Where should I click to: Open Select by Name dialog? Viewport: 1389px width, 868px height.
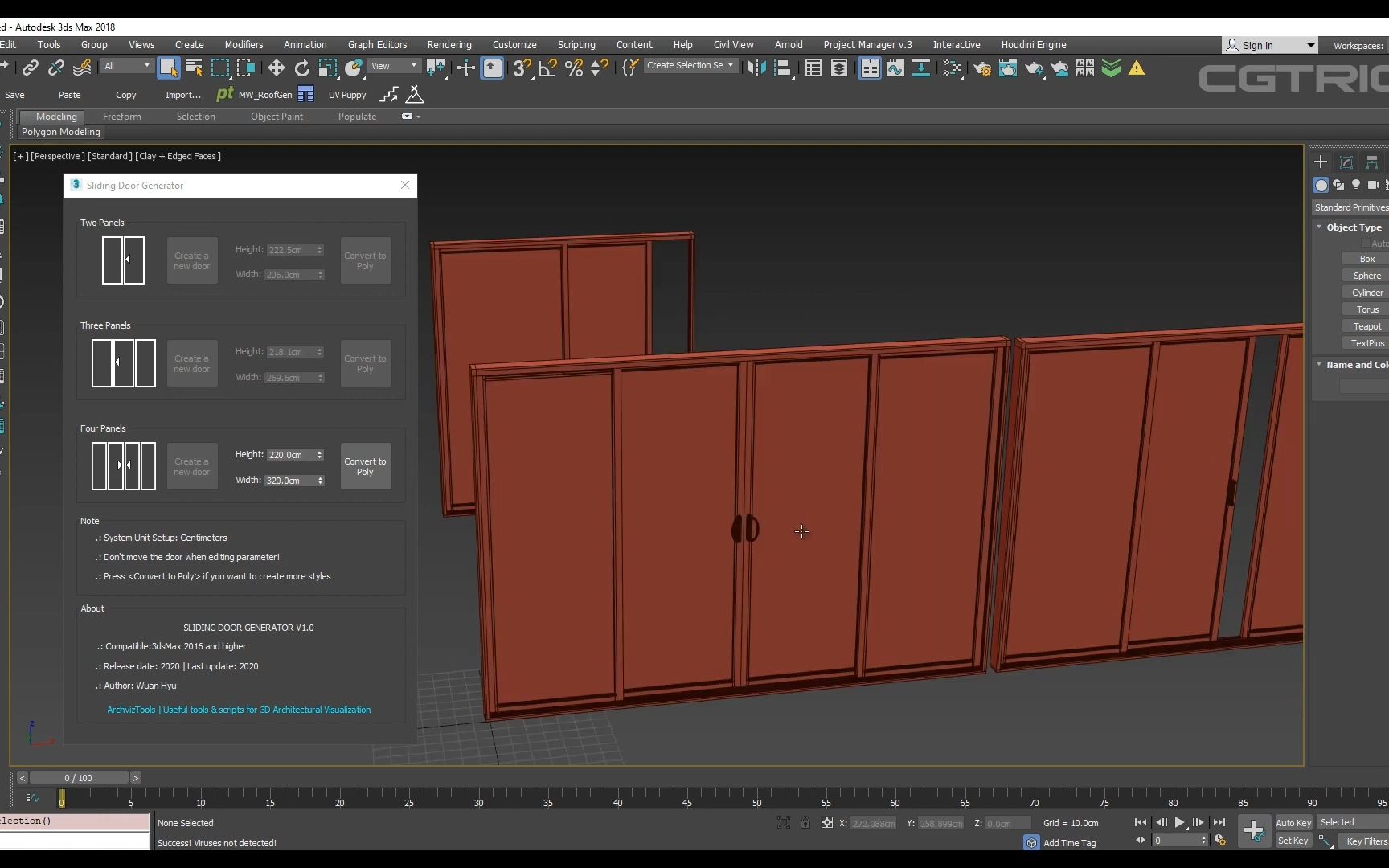click(194, 68)
